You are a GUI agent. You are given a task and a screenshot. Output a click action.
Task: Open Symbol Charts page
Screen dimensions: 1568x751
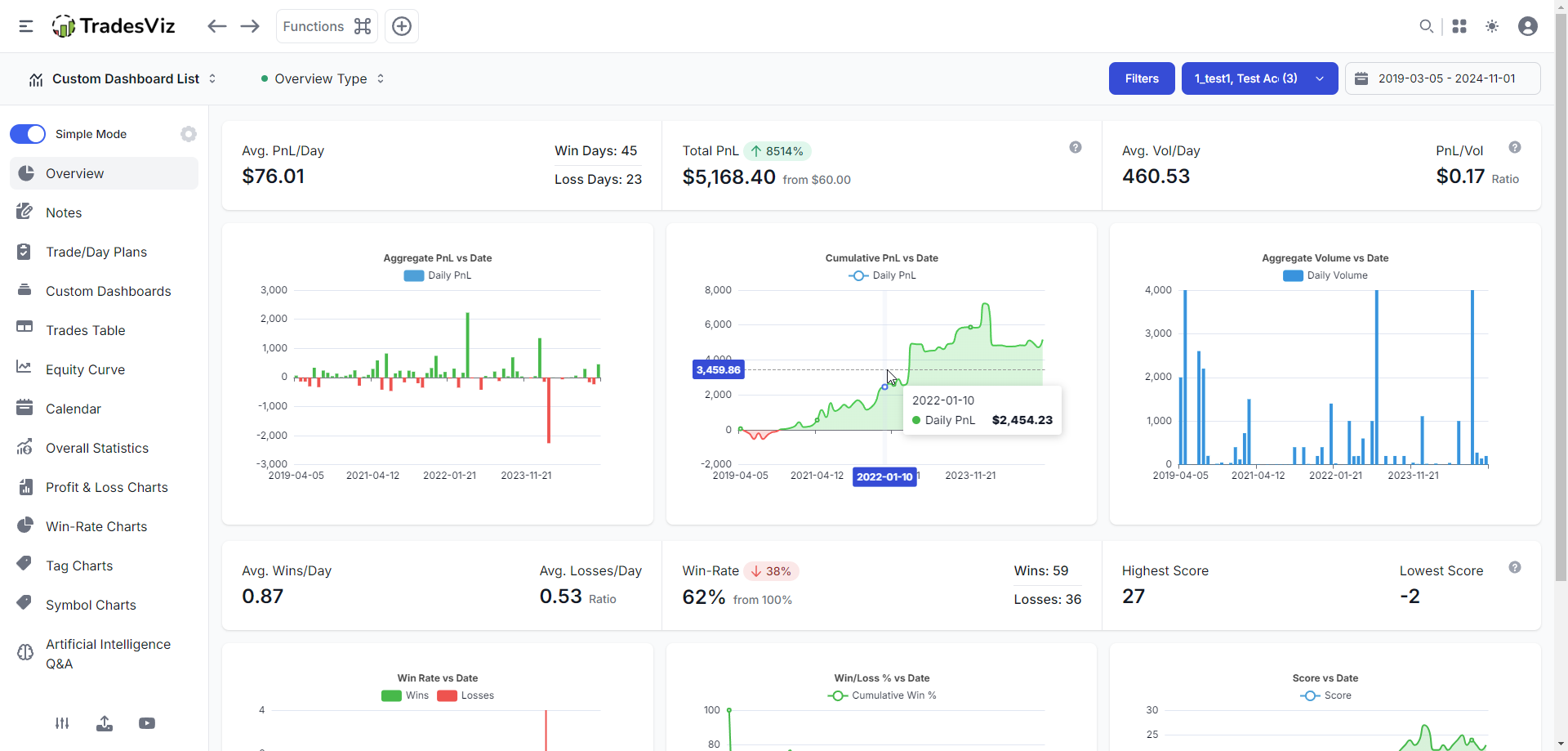(104, 605)
